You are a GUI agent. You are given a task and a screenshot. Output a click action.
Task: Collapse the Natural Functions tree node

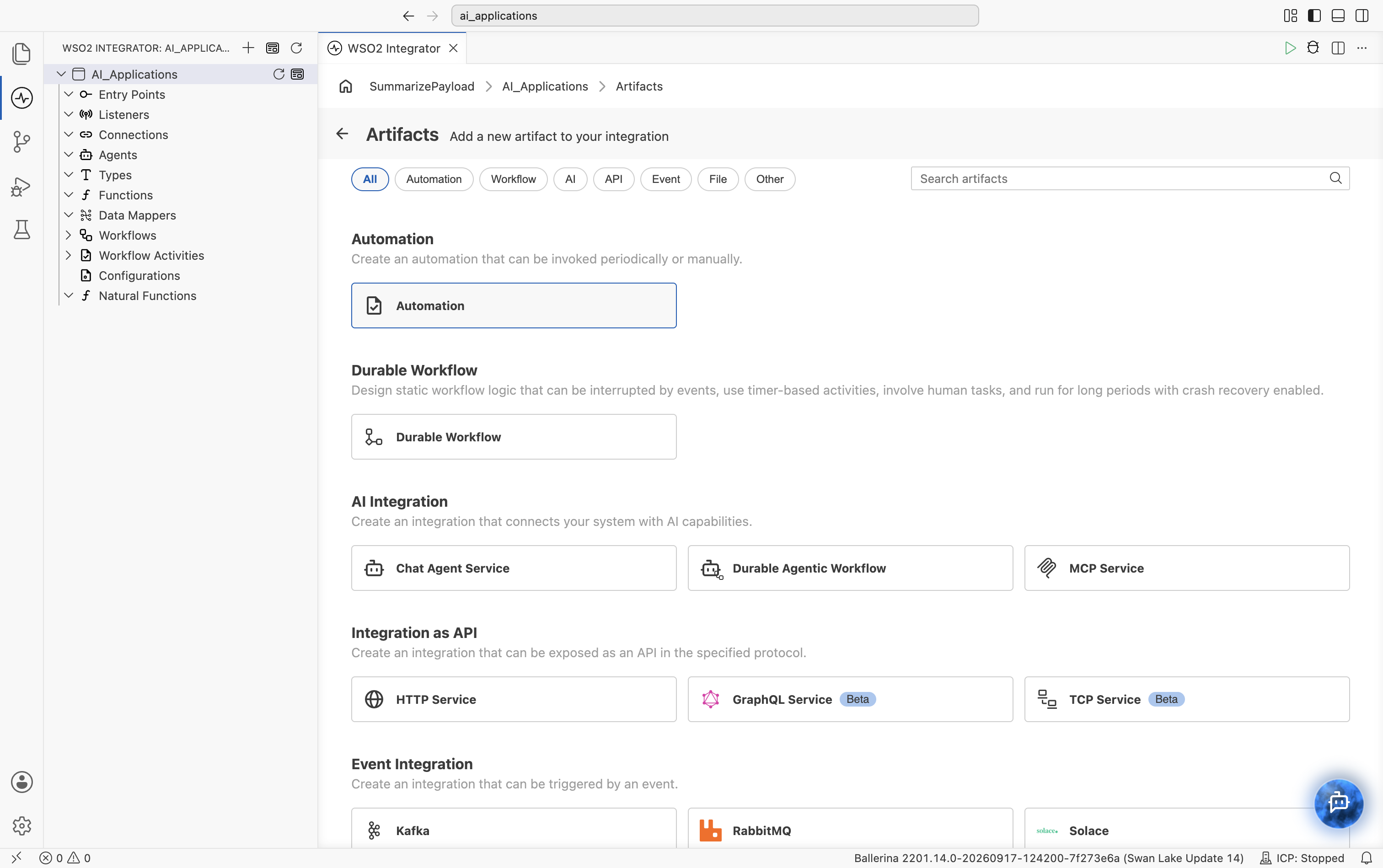68,295
